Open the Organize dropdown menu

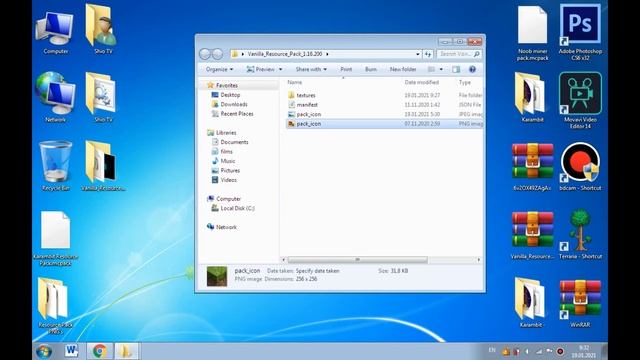[x=220, y=69]
